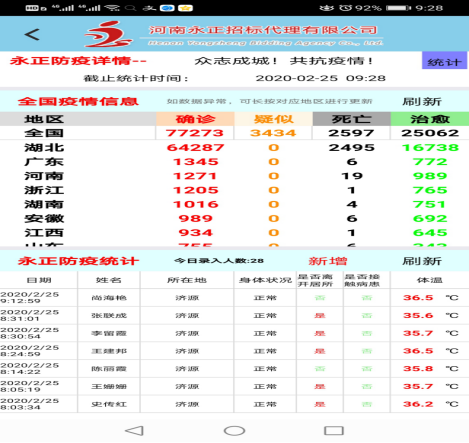
Task: Open the 统计 purple button
Action: 444,61
